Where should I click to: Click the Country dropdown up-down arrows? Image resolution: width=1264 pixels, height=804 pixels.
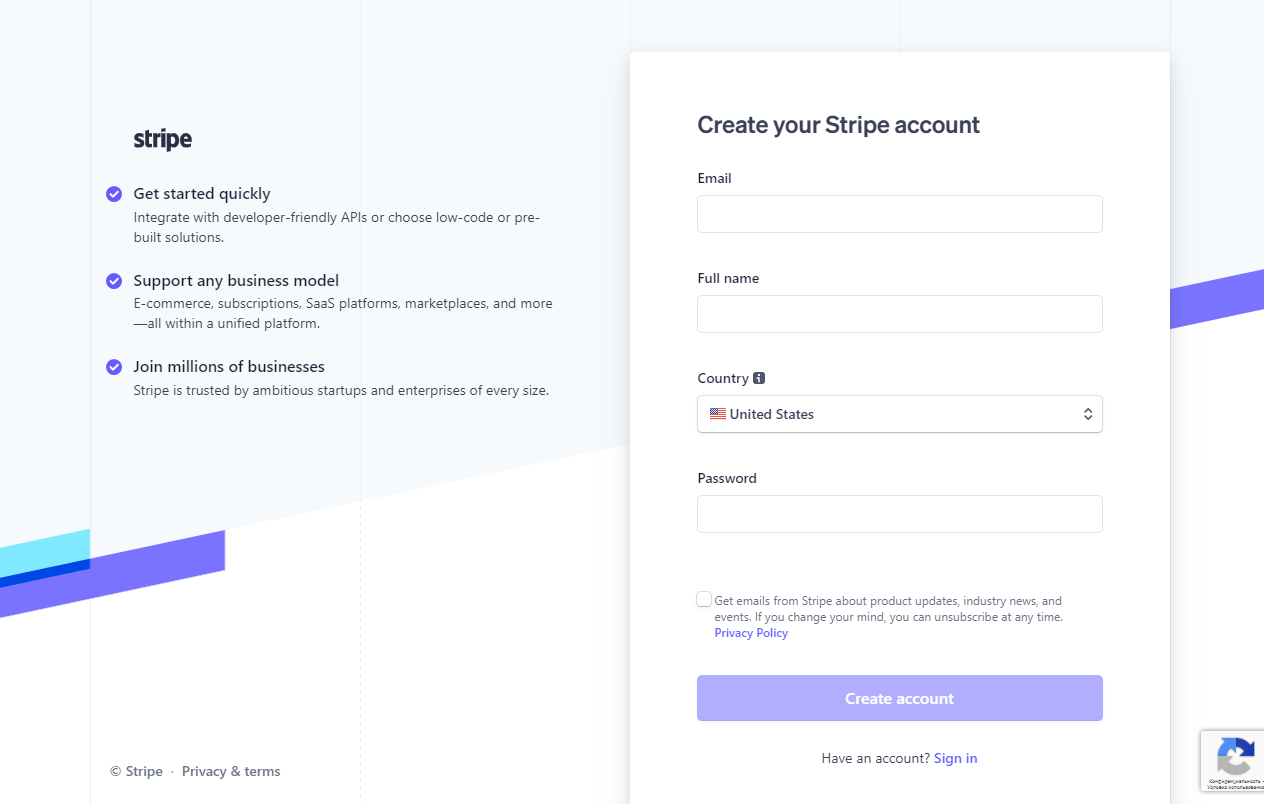pos(1087,414)
